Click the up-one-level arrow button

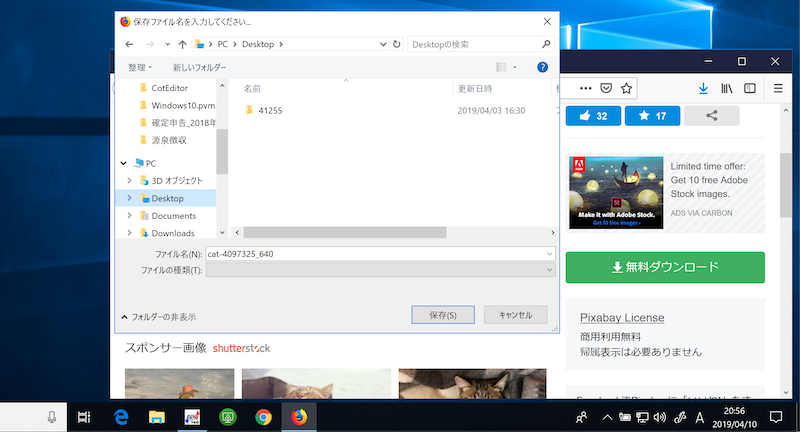click(x=182, y=44)
